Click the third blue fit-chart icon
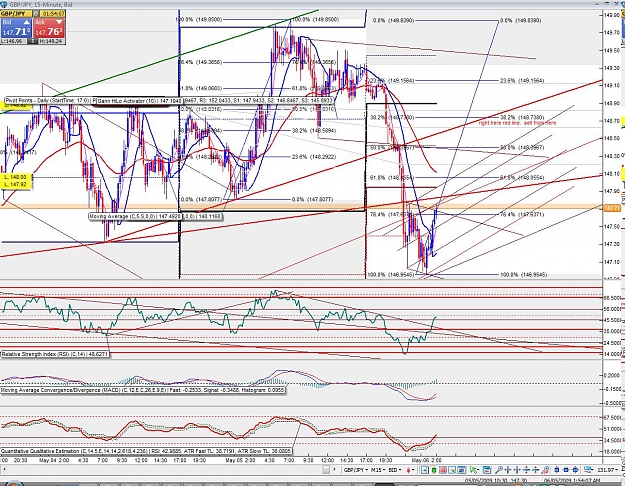This screenshot has width=625, height=486. point(576,470)
